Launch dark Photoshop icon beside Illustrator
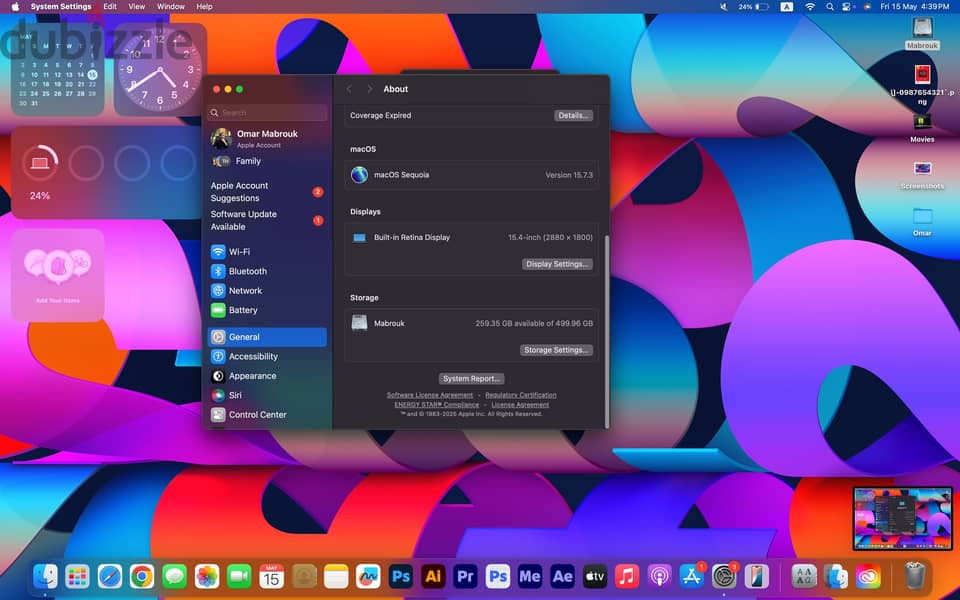Image resolution: width=960 pixels, height=600 pixels. 400,576
